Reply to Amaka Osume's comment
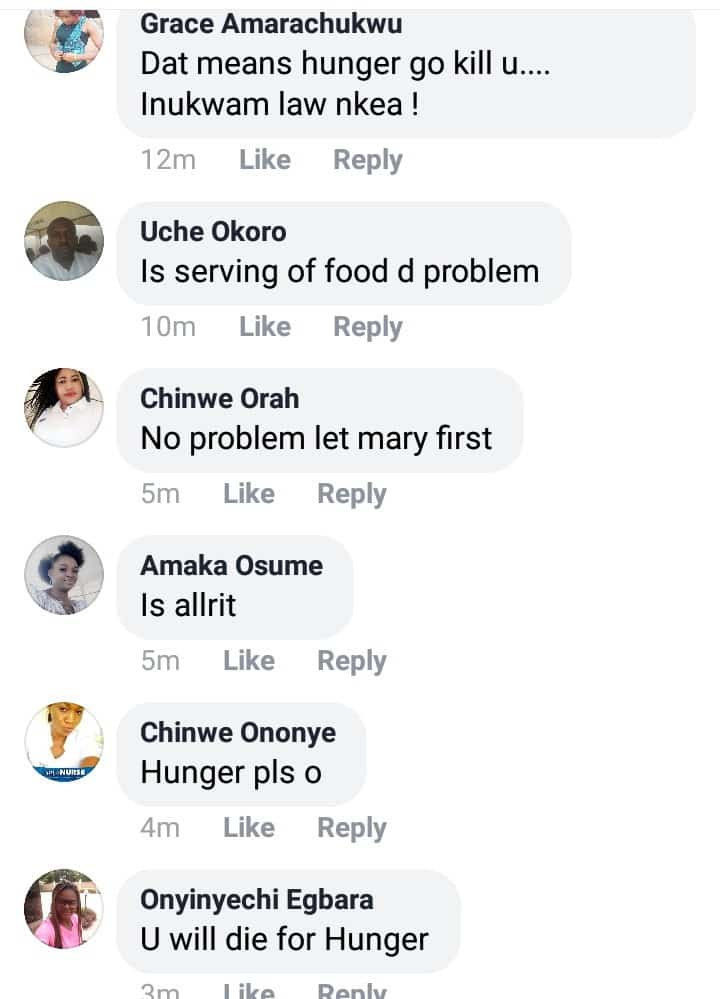720x999 pixels. coord(351,661)
